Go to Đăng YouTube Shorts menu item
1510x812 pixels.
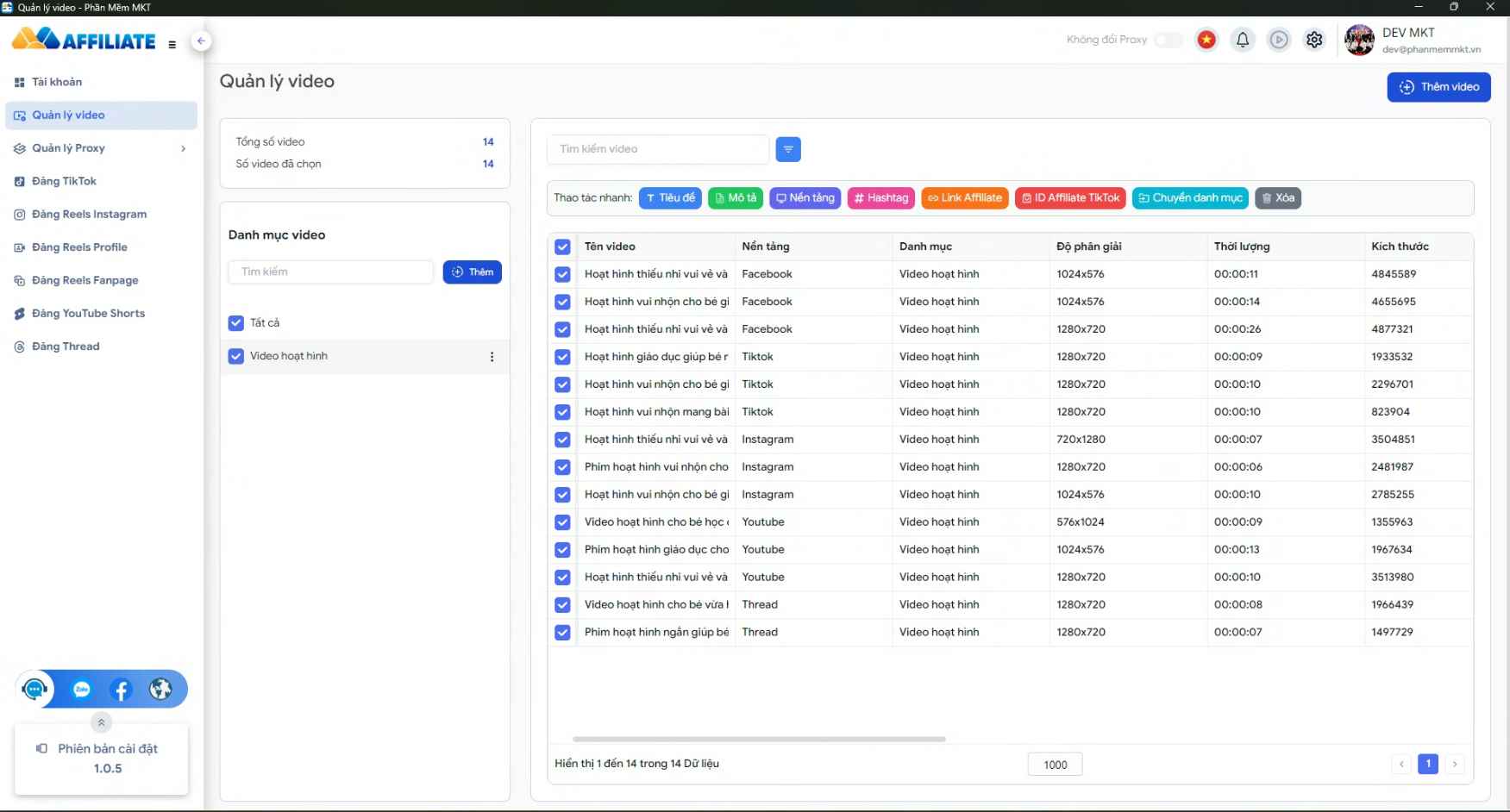coord(88,314)
